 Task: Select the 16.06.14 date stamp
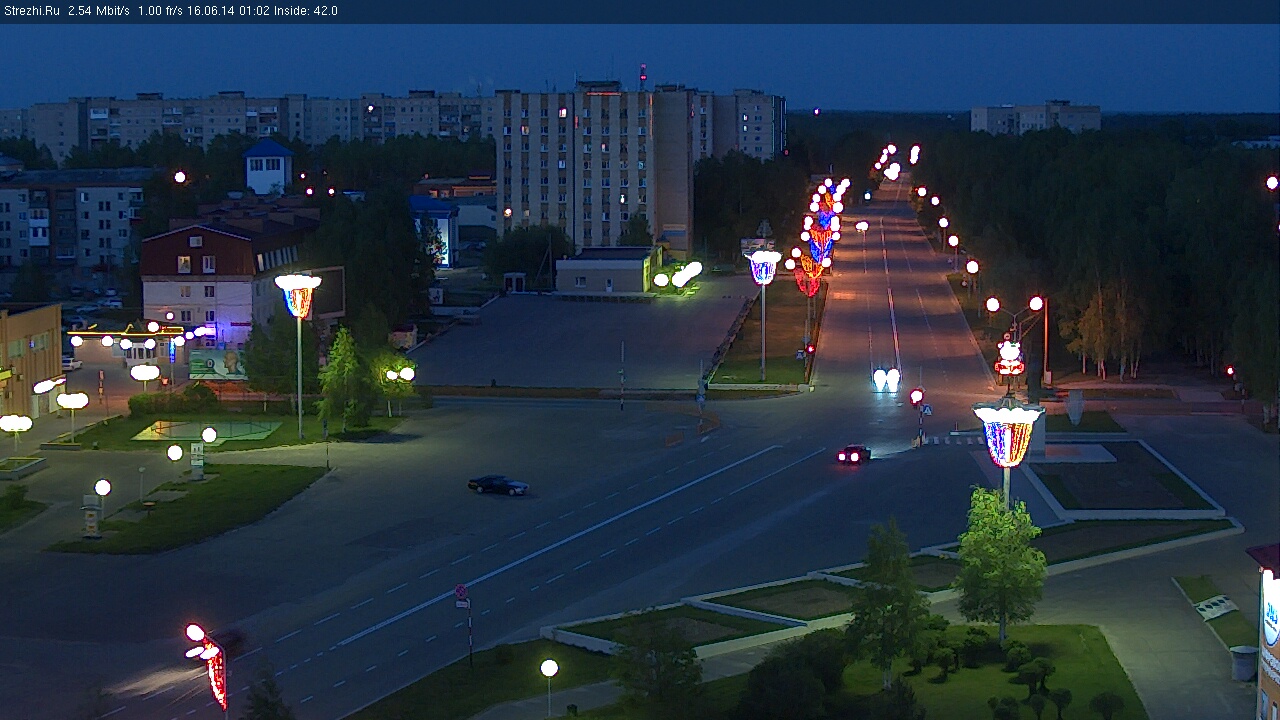(x=211, y=11)
